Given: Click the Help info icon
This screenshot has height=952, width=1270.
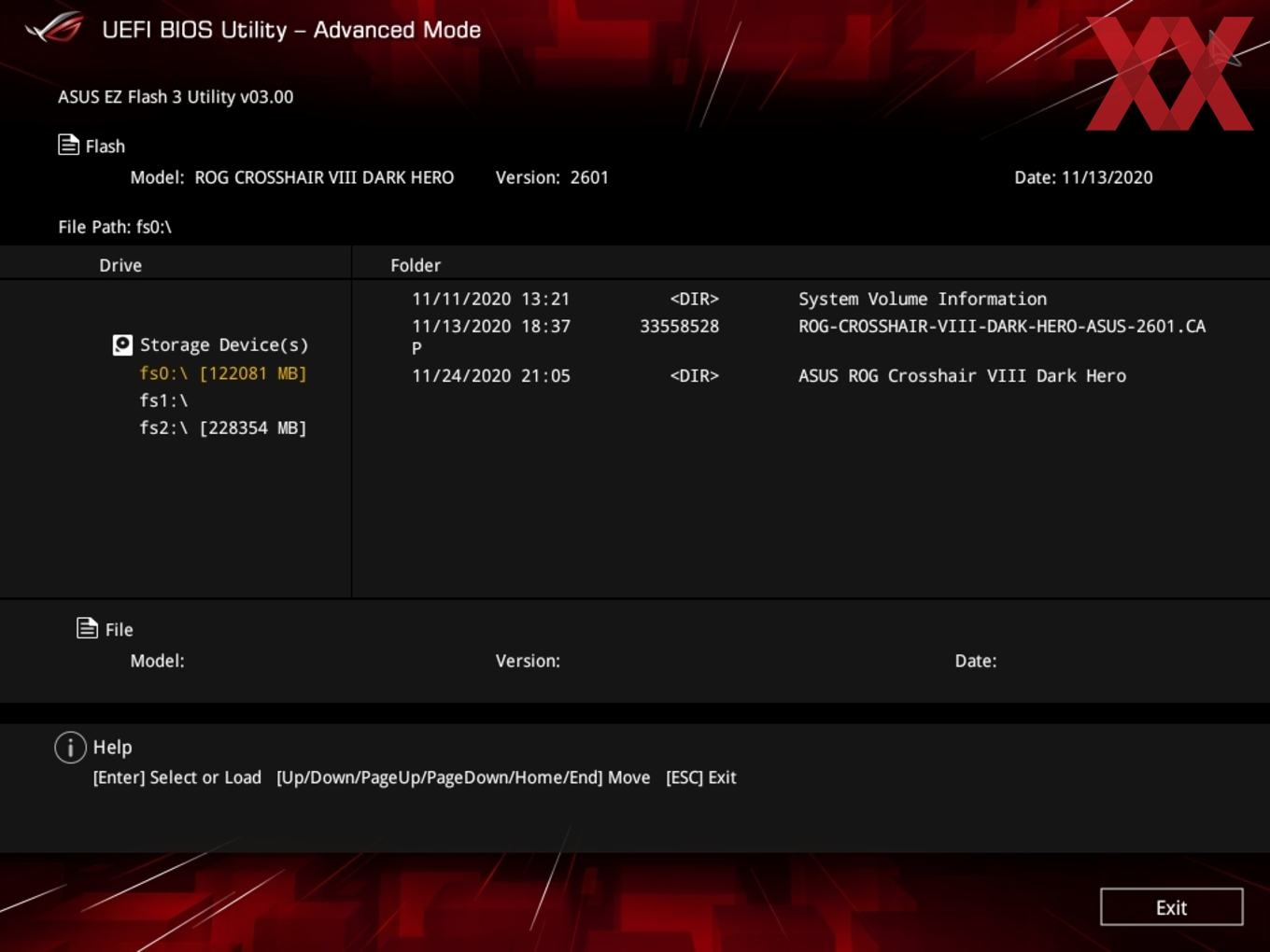Looking at the screenshot, I should point(70,747).
